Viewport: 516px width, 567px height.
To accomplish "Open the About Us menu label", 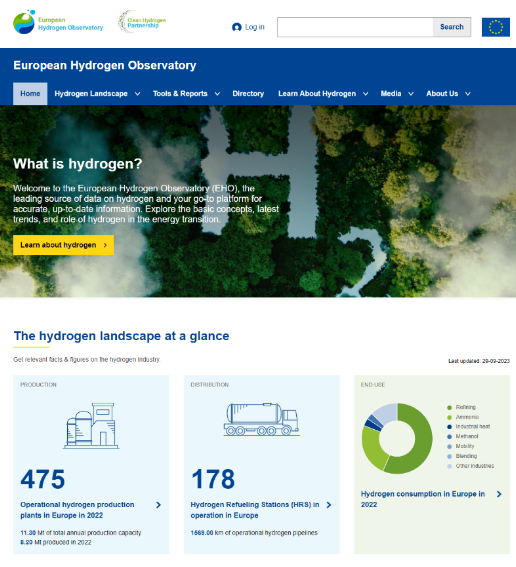I will coord(442,94).
